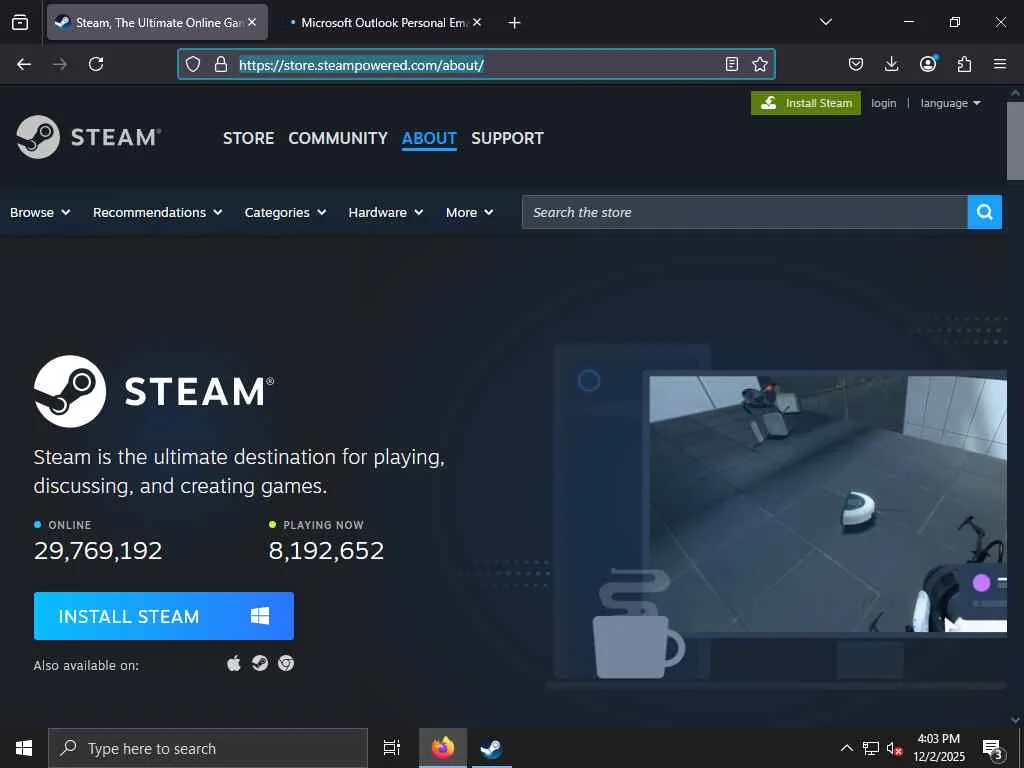Screen dimensions: 1024x768
Task: Toggle reader view icon in address bar
Action: click(731, 64)
